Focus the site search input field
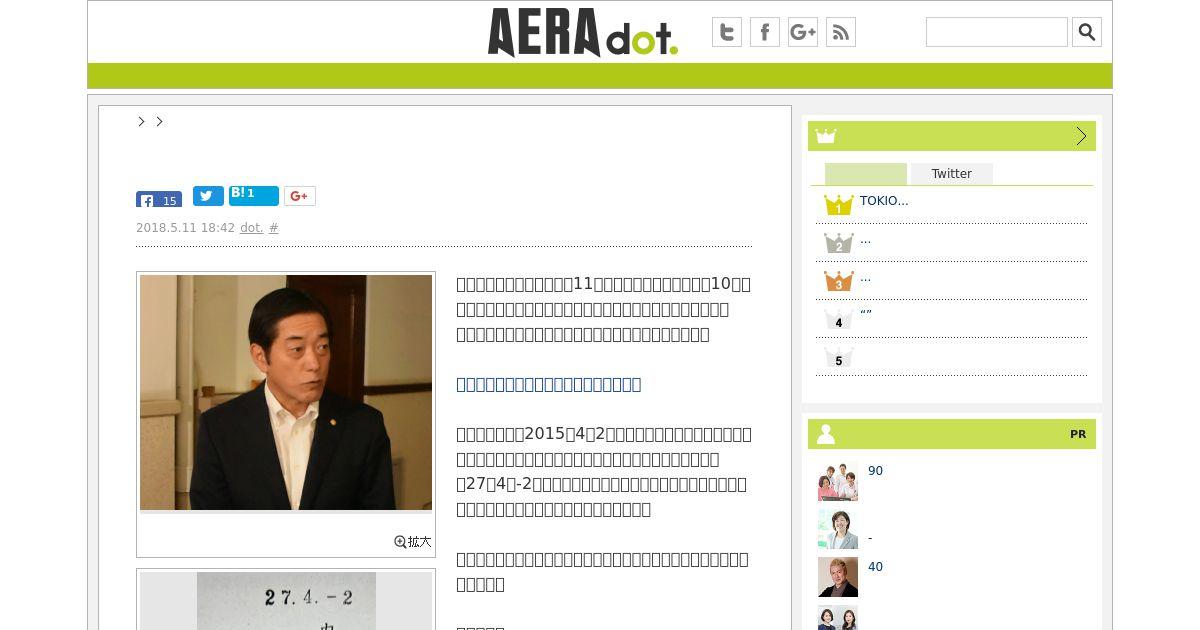Viewport: 1200px width, 630px height. (x=997, y=32)
